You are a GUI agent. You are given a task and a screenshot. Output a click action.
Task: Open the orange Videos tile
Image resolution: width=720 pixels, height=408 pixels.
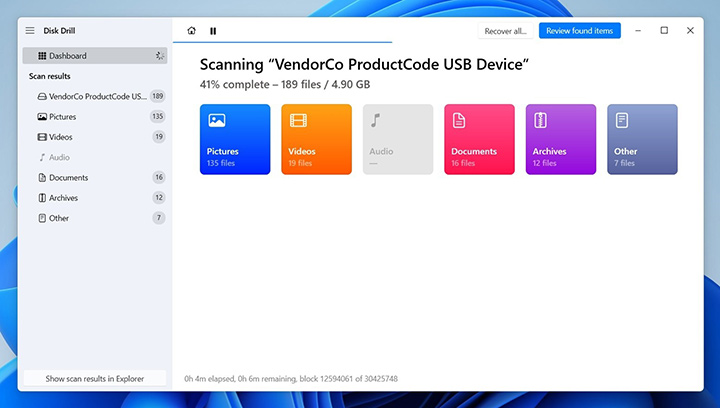[x=316, y=139]
